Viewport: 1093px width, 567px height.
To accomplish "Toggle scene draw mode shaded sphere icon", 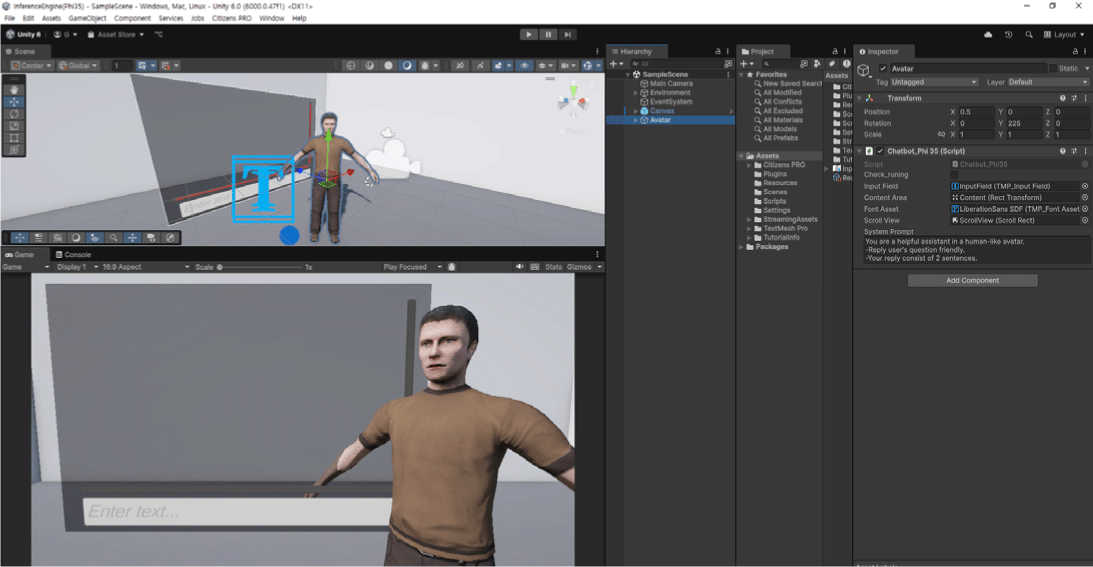I will [388, 66].
